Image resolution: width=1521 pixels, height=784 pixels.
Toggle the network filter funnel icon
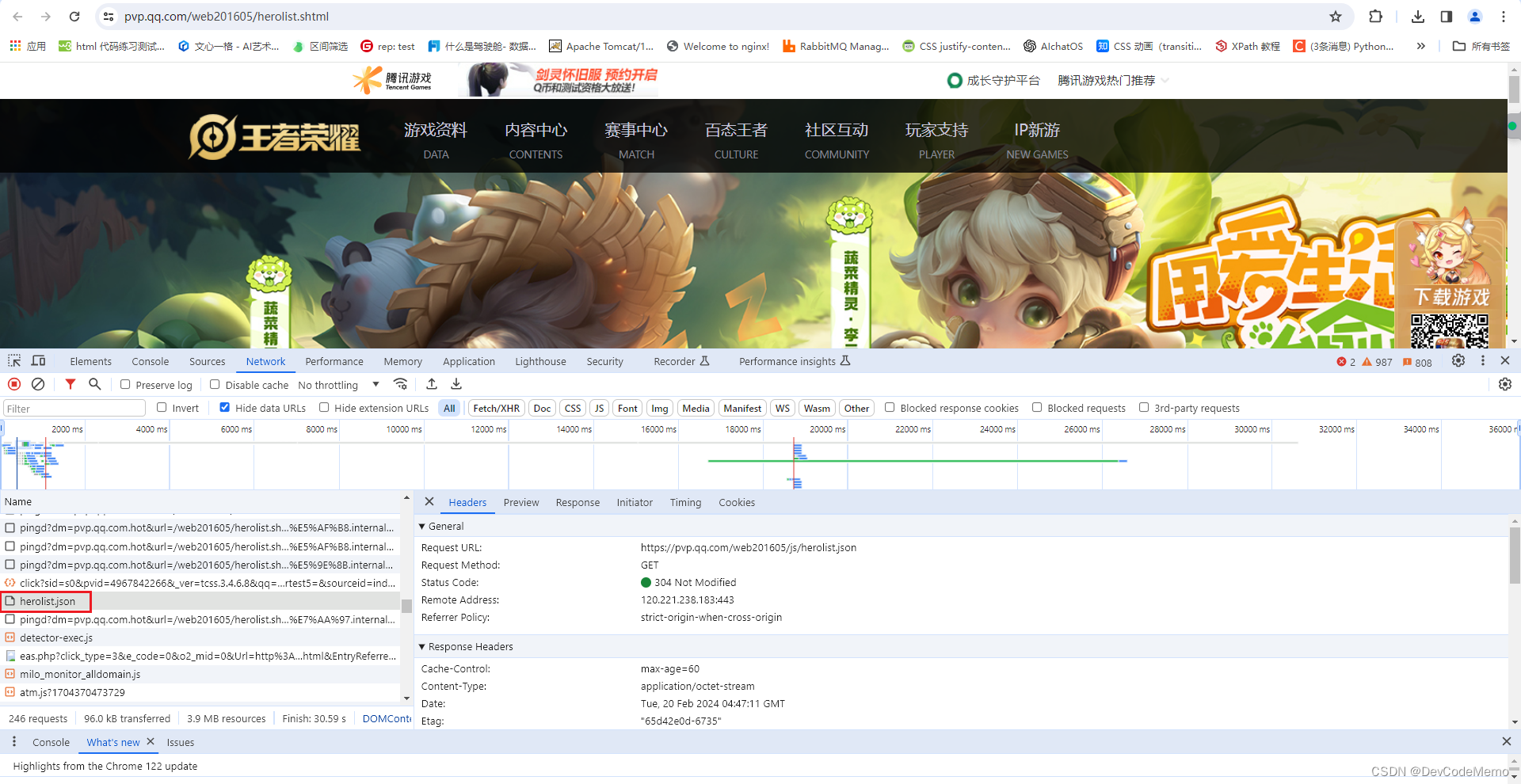[71, 384]
